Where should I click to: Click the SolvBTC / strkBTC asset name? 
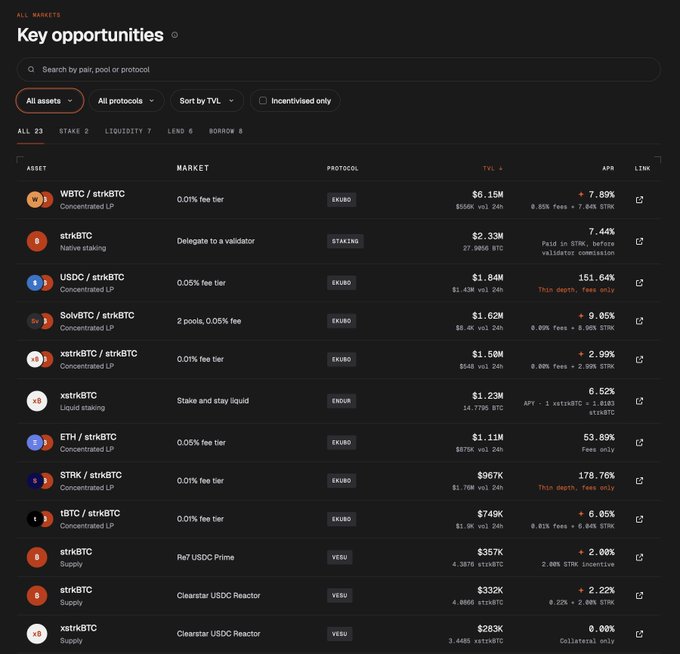[x=97, y=315]
